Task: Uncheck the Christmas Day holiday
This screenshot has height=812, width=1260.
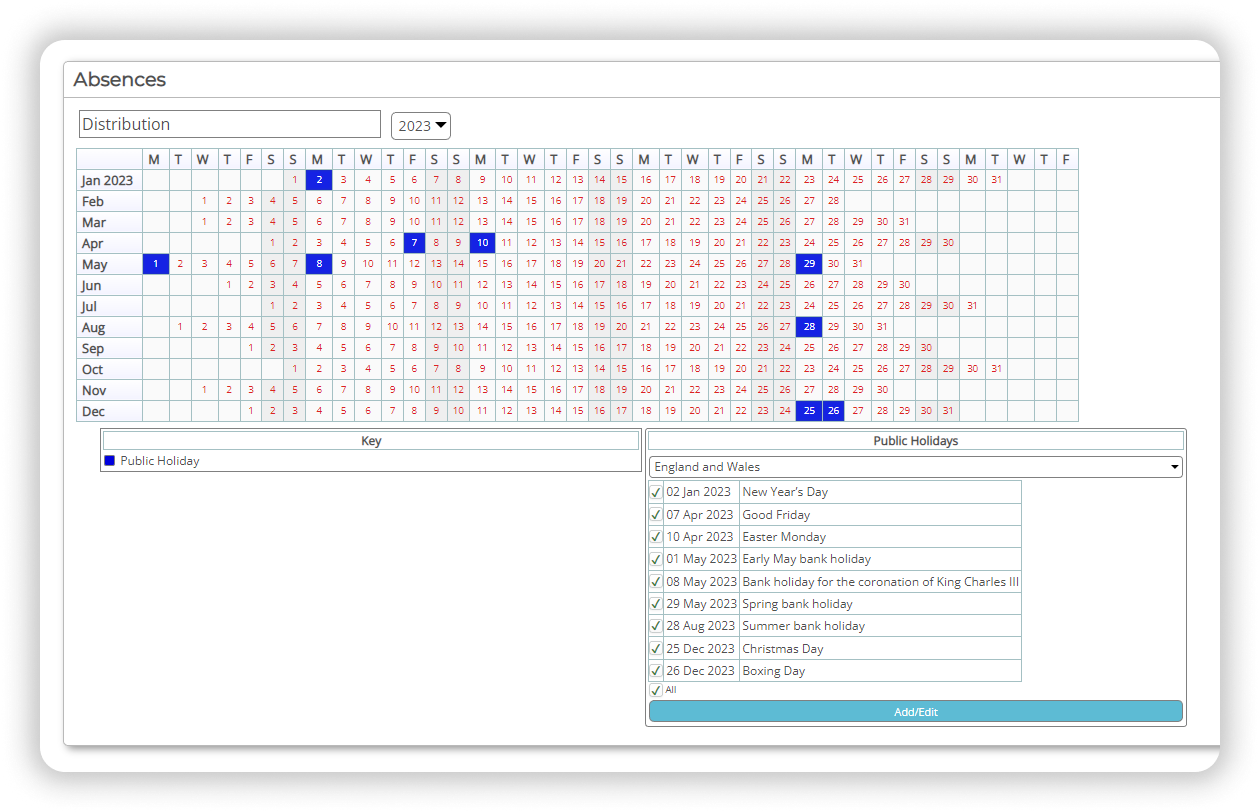Action: pyautogui.click(x=656, y=648)
